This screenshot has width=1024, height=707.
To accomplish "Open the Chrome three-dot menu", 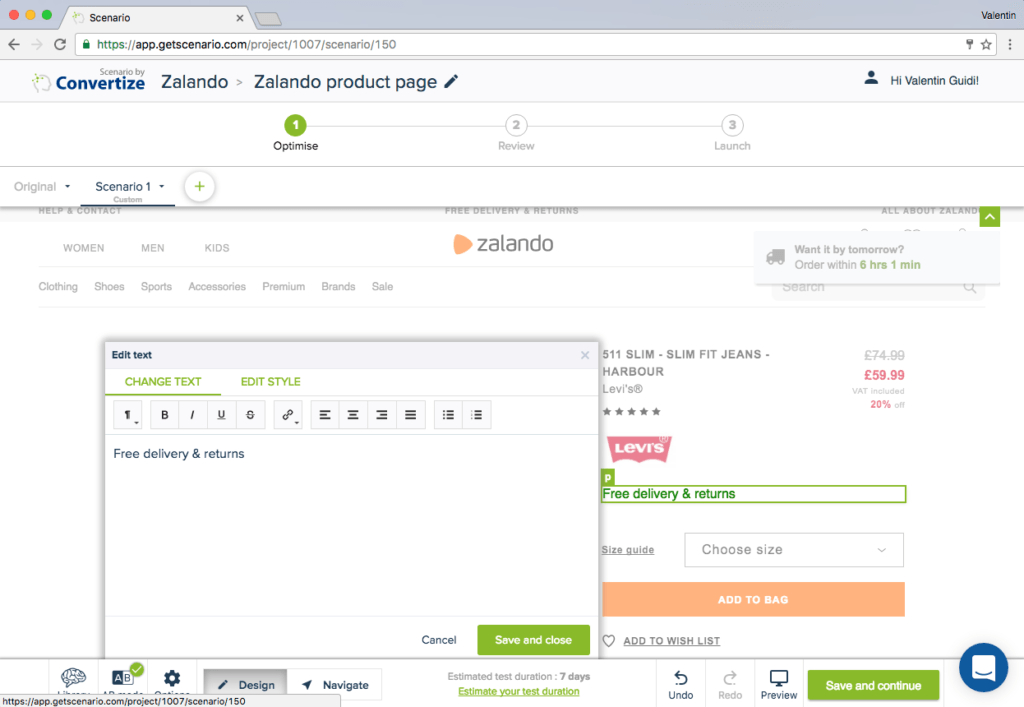I will coord(1010,44).
